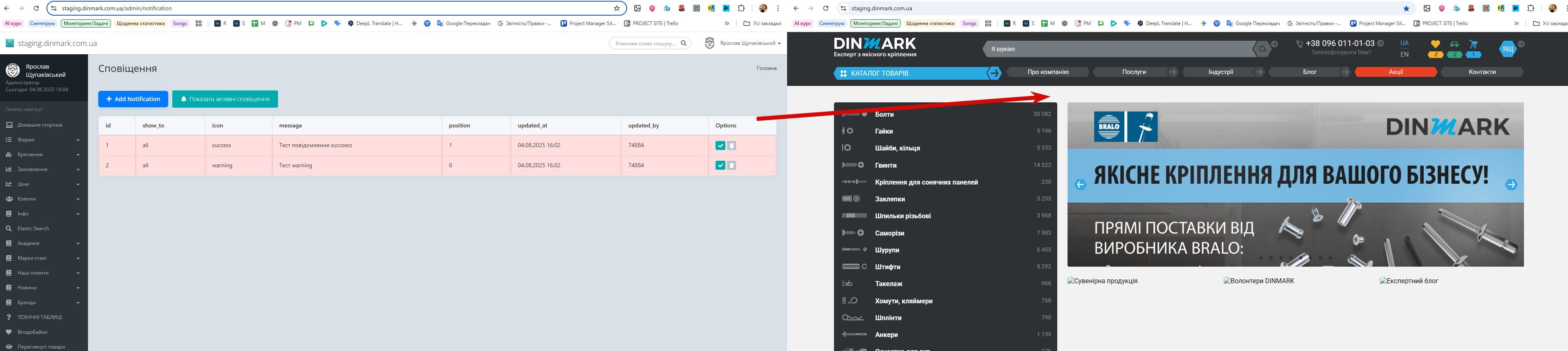Click the Chrome profile avatar in left window
The width and height of the screenshot is (1568, 351).
pyautogui.click(x=763, y=9)
